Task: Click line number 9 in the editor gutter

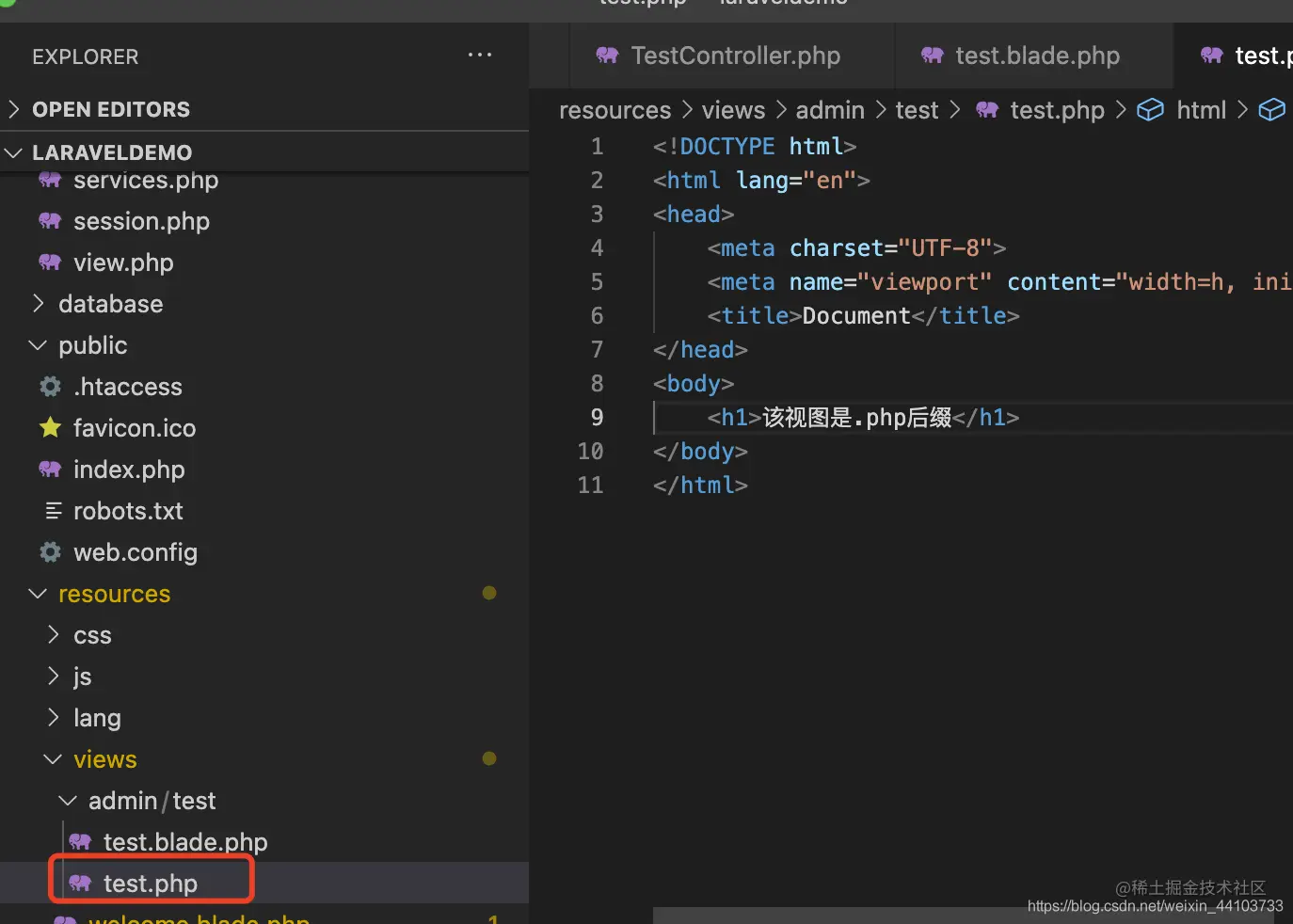Action: tap(598, 417)
